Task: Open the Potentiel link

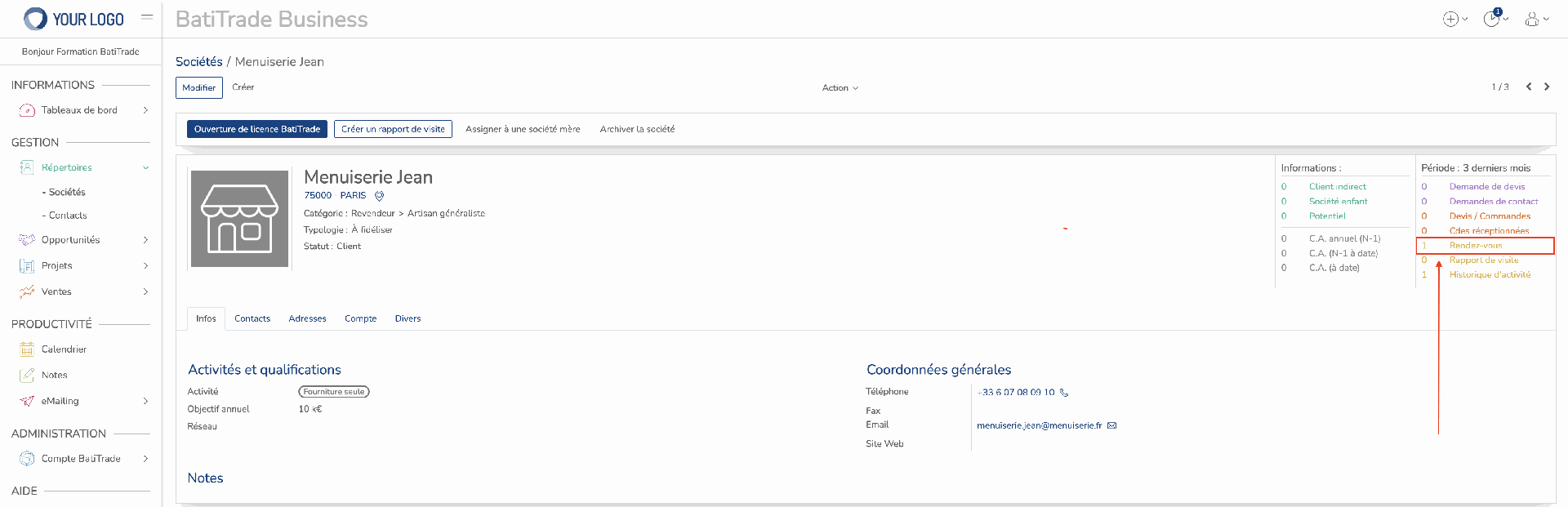Action: [x=1327, y=216]
